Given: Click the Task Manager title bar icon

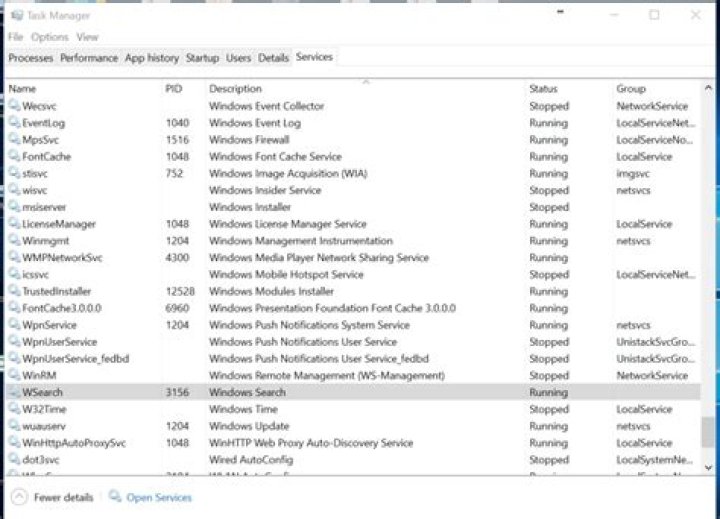Looking at the screenshot, I should pos(17,15).
